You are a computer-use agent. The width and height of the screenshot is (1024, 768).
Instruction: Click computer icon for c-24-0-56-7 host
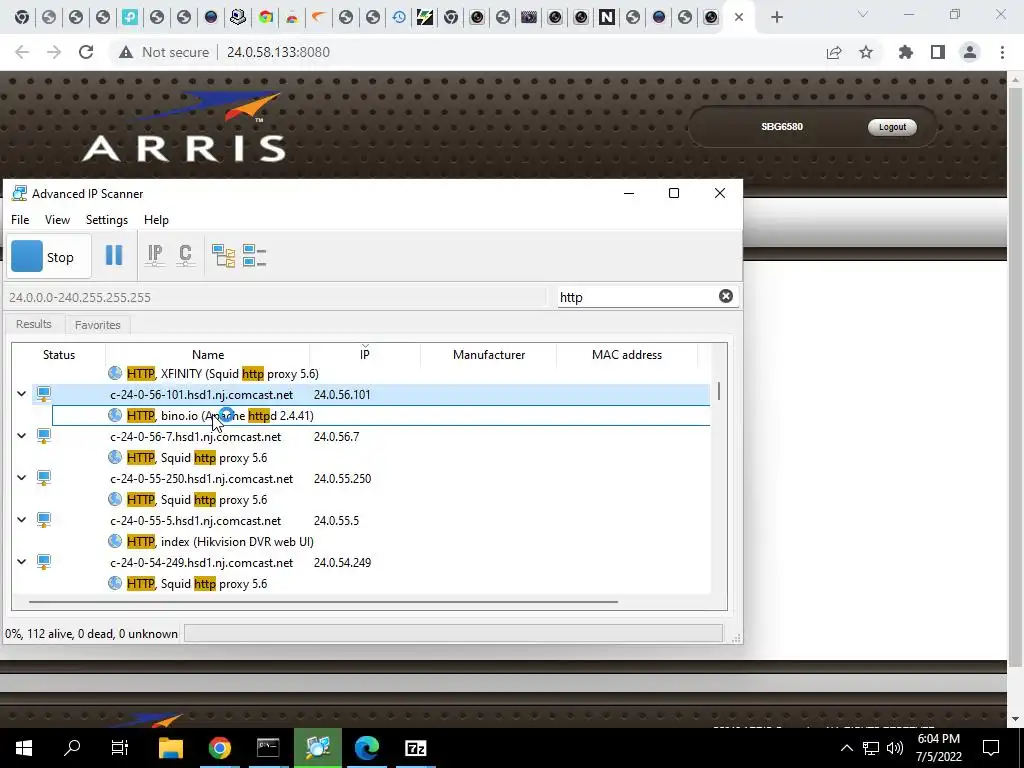click(x=44, y=436)
